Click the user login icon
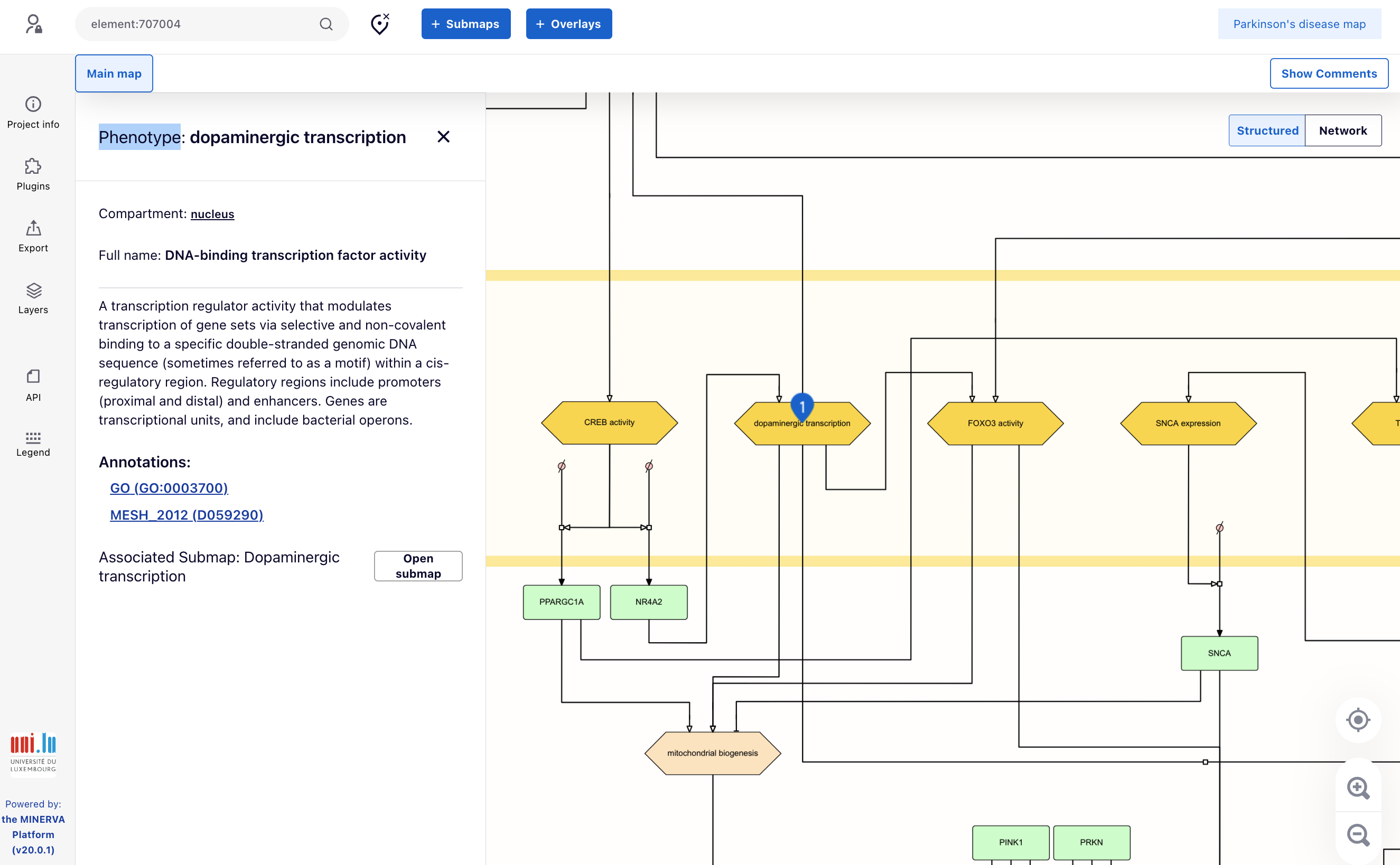The image size is (1400, 865). 34,24
